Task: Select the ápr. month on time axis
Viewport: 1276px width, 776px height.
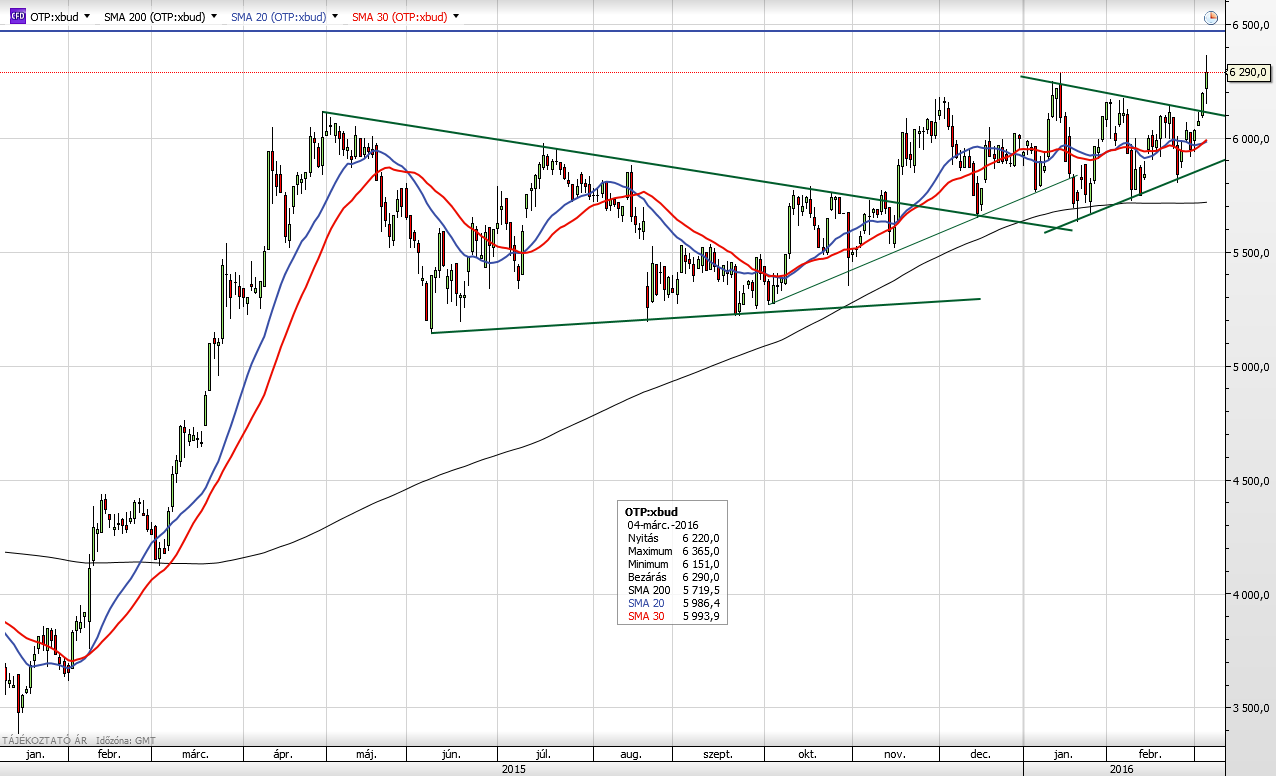Action: (285, 754)
